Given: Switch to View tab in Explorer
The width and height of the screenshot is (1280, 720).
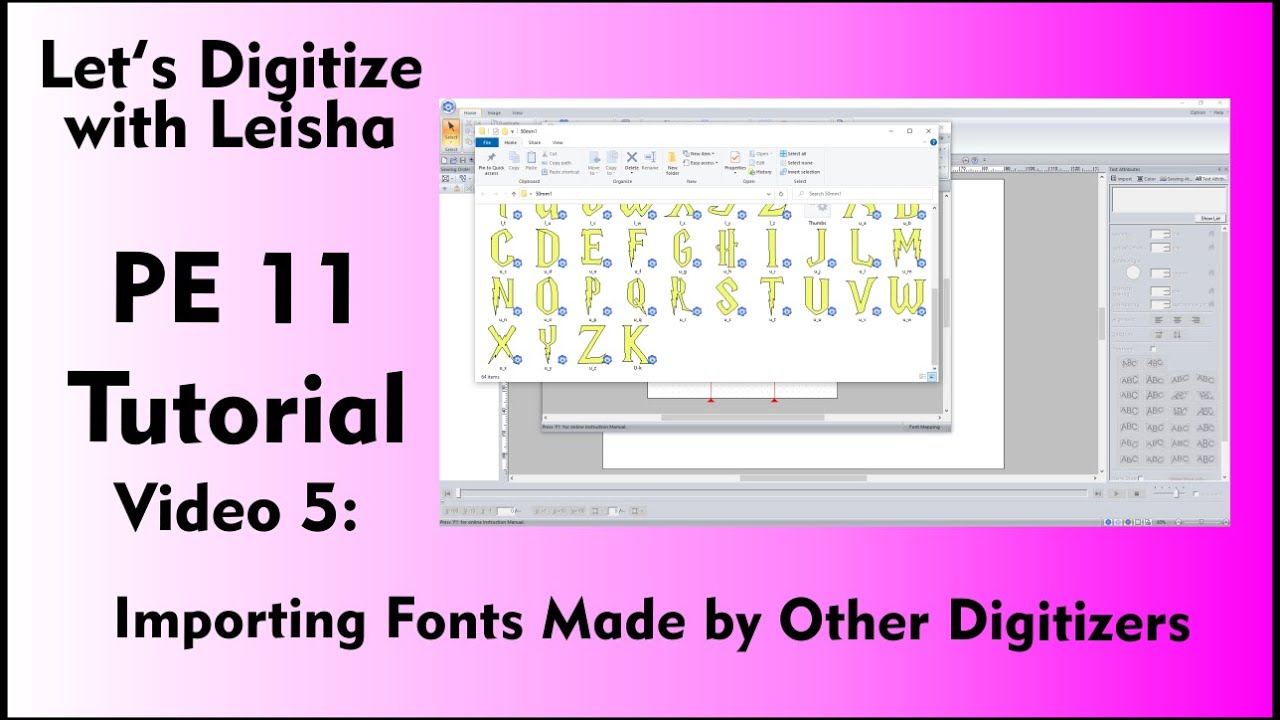Looking at the screenshot, I should point(557,142).
